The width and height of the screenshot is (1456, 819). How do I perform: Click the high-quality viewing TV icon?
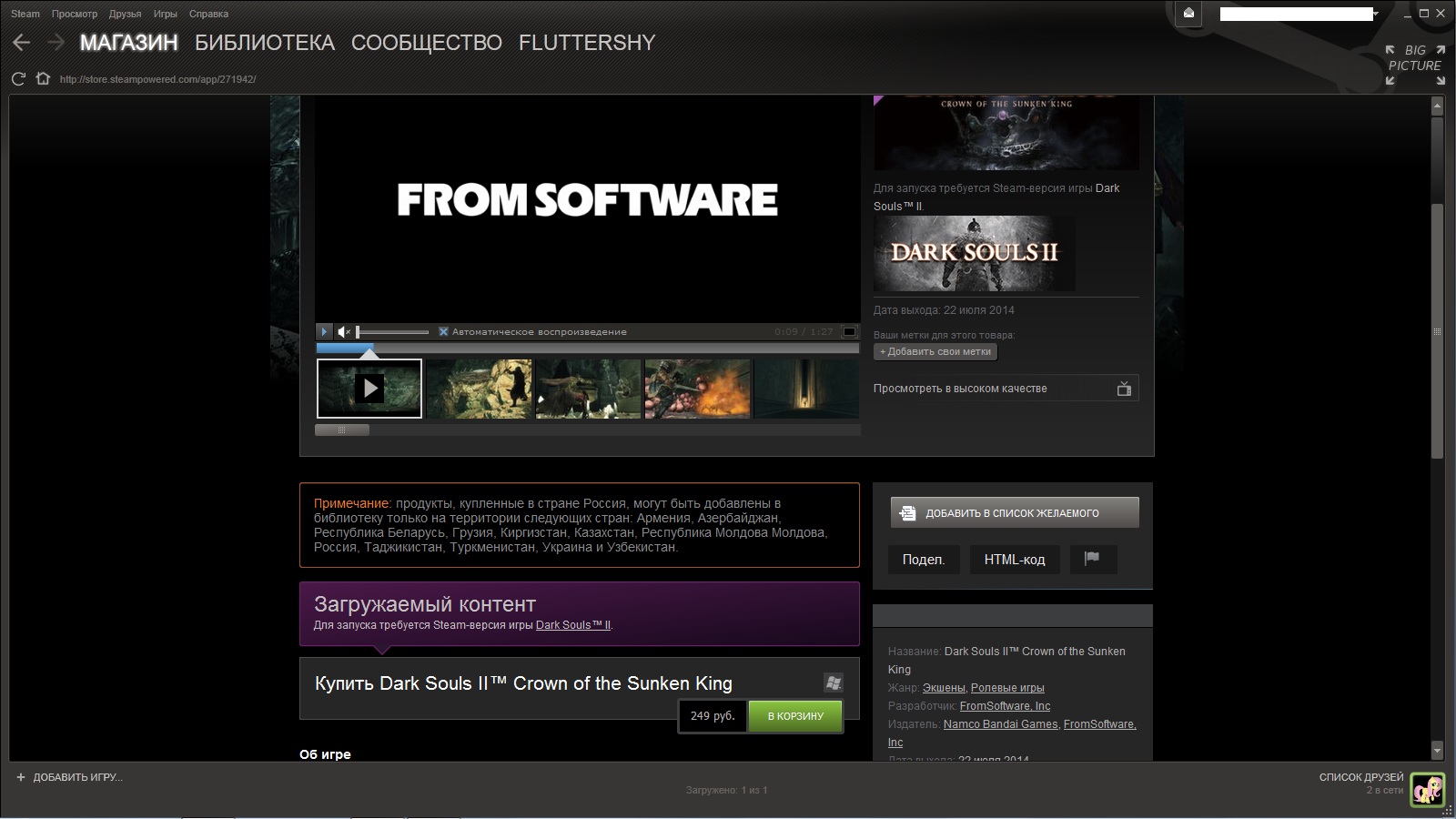point(1124,389)
